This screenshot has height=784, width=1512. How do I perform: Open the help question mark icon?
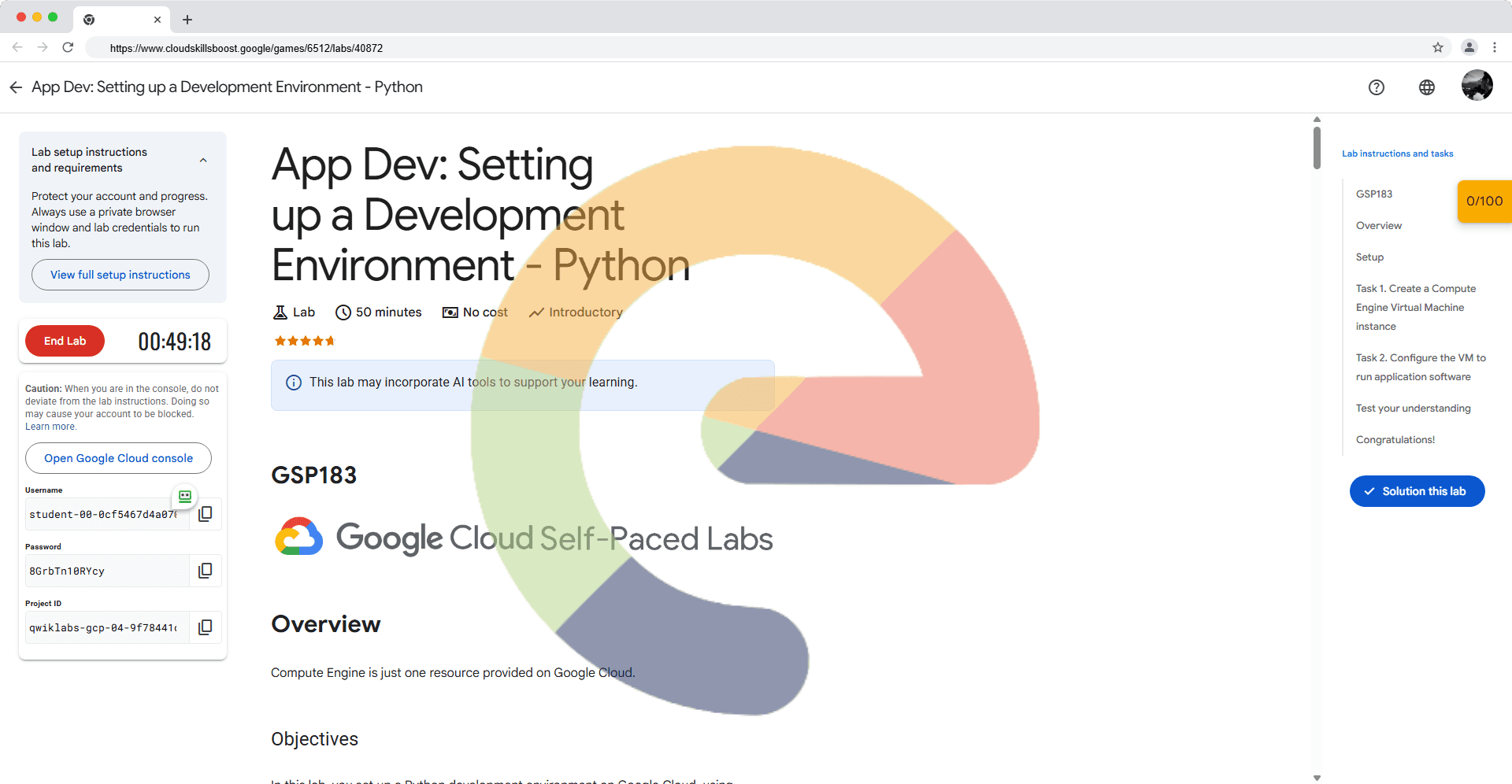point(1376,87)
